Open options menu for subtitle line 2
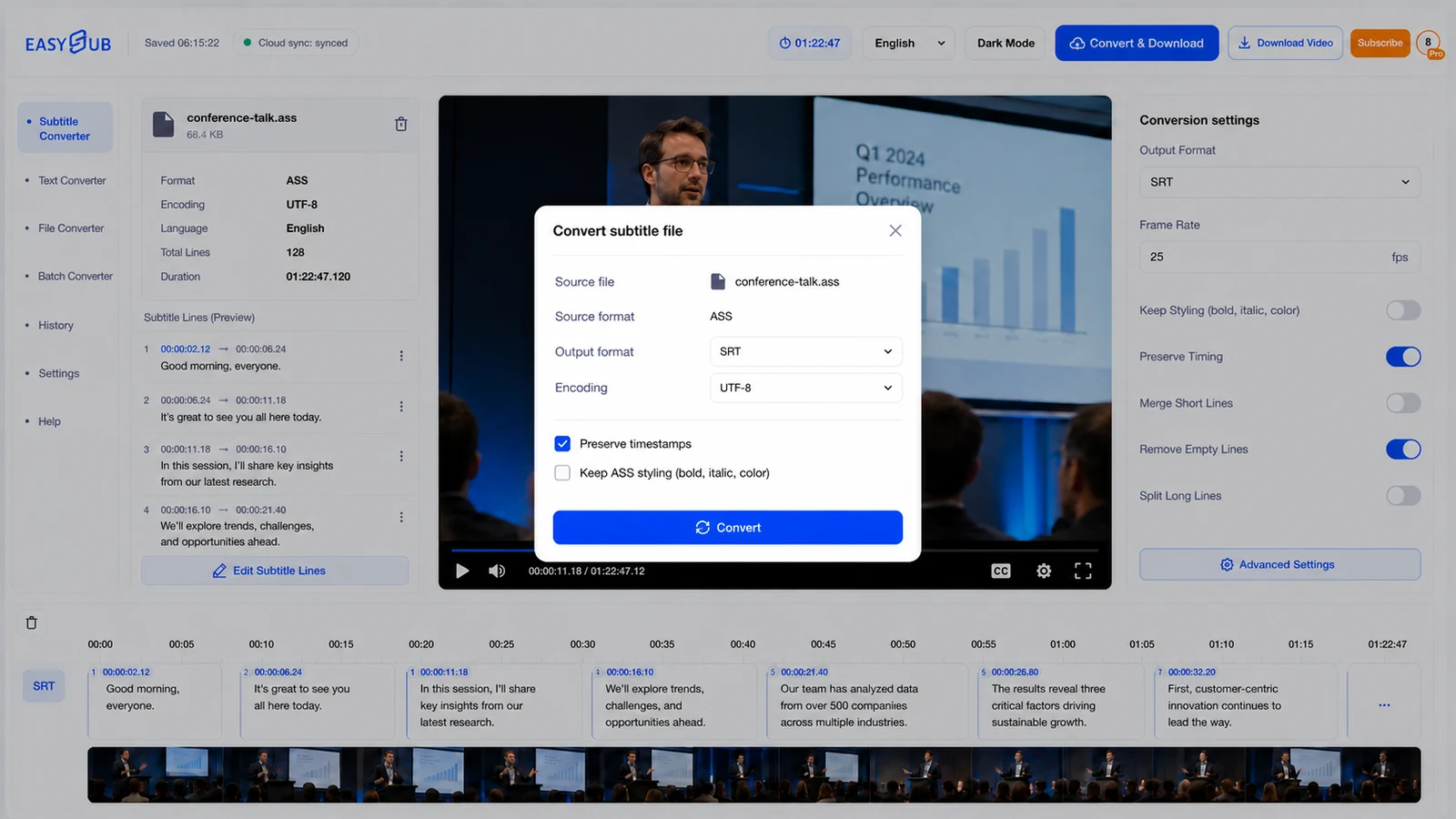1456x819 pixels. [x=401, y=407]
